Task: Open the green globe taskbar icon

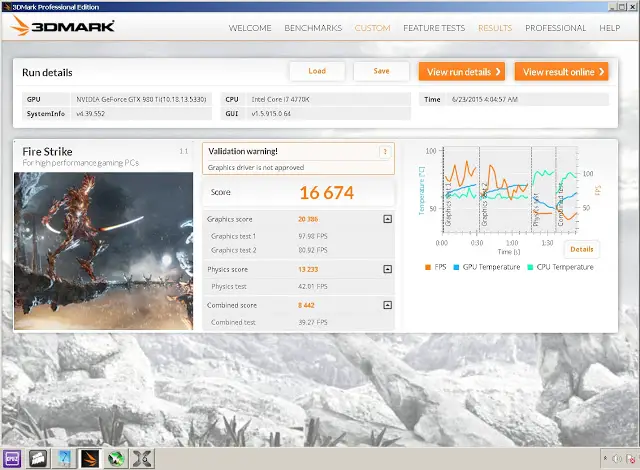Action: pyautogui.click(x=116, y=459)
